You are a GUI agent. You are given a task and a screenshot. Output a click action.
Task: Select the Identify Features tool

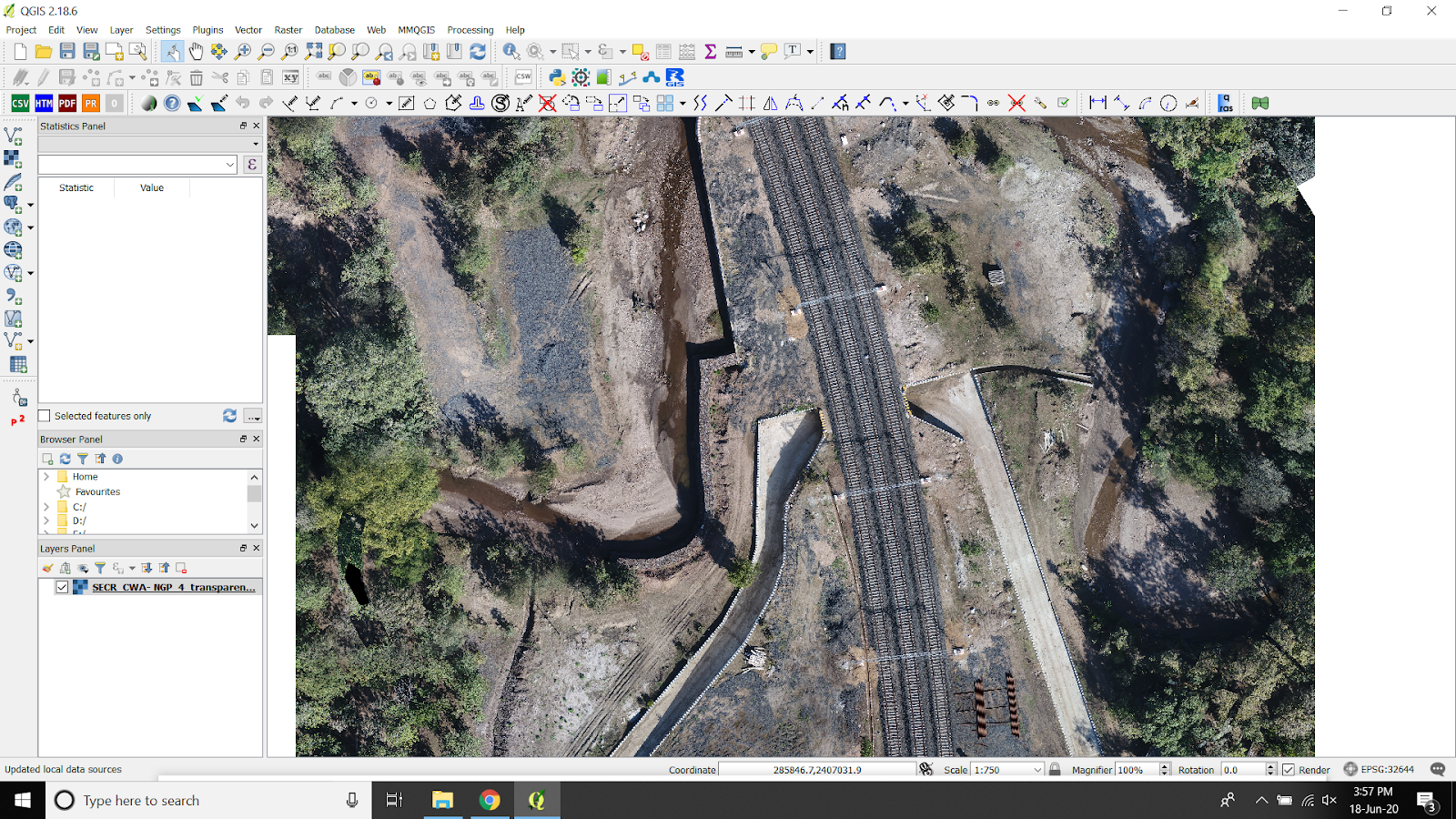coord(511,52)
